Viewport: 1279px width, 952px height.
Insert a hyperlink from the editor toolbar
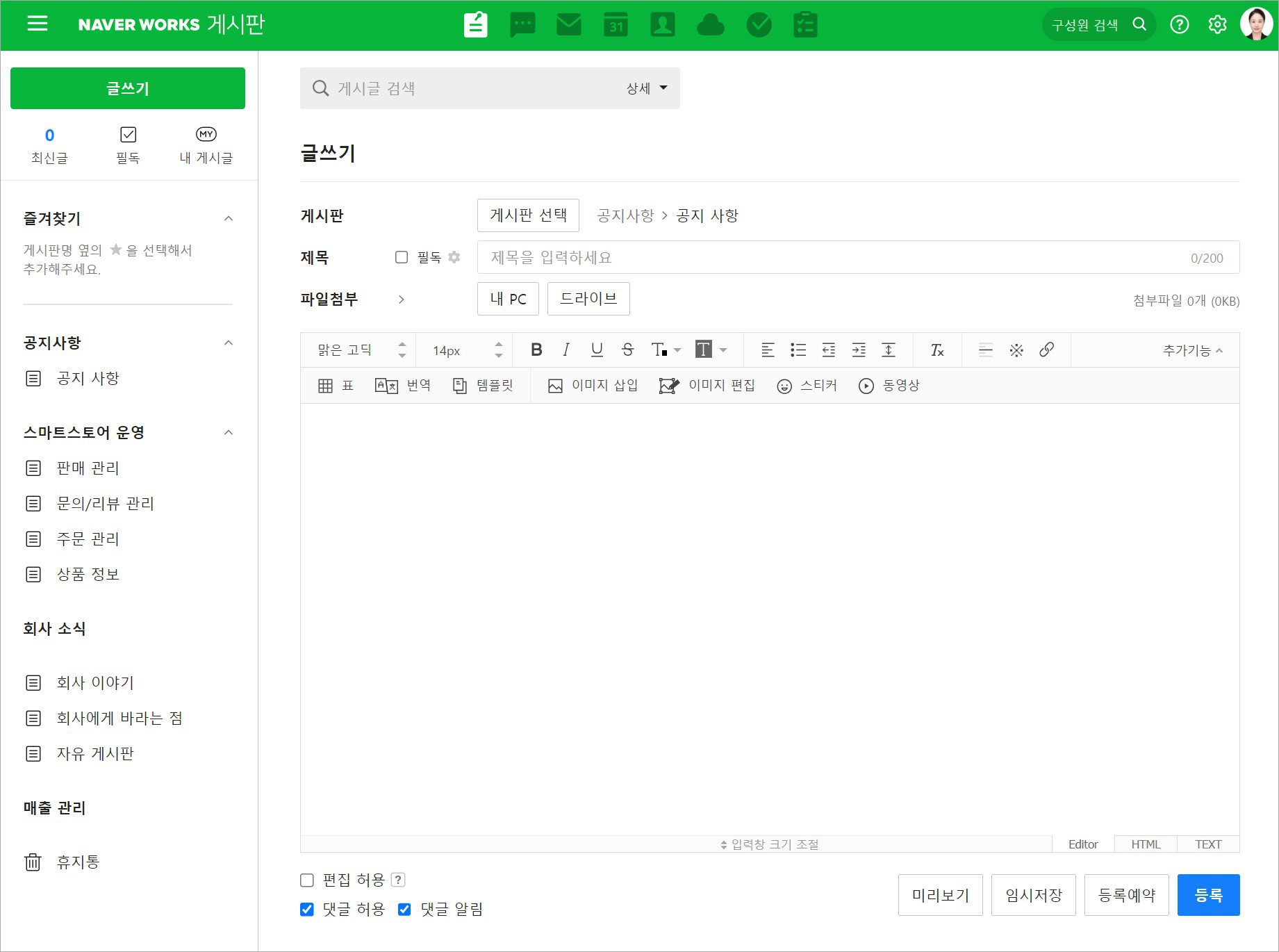pos(1047,350)
